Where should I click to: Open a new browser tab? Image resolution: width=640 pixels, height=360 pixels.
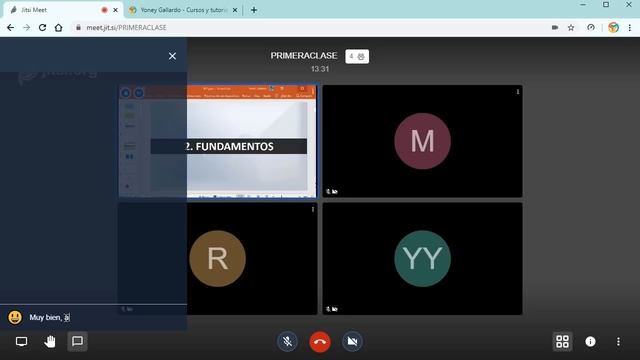click(x=254, y=10)
